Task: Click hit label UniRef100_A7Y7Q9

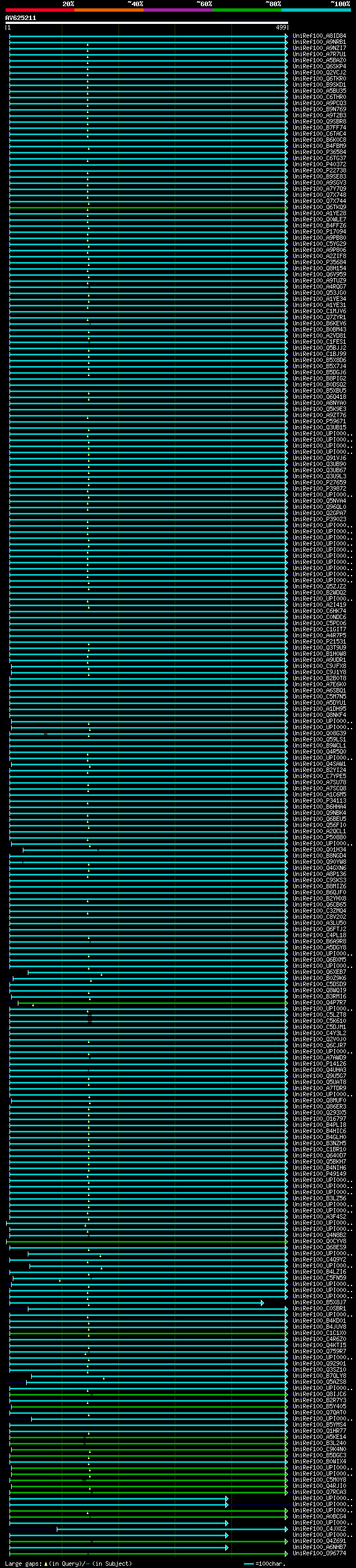Action: (319, 189)
